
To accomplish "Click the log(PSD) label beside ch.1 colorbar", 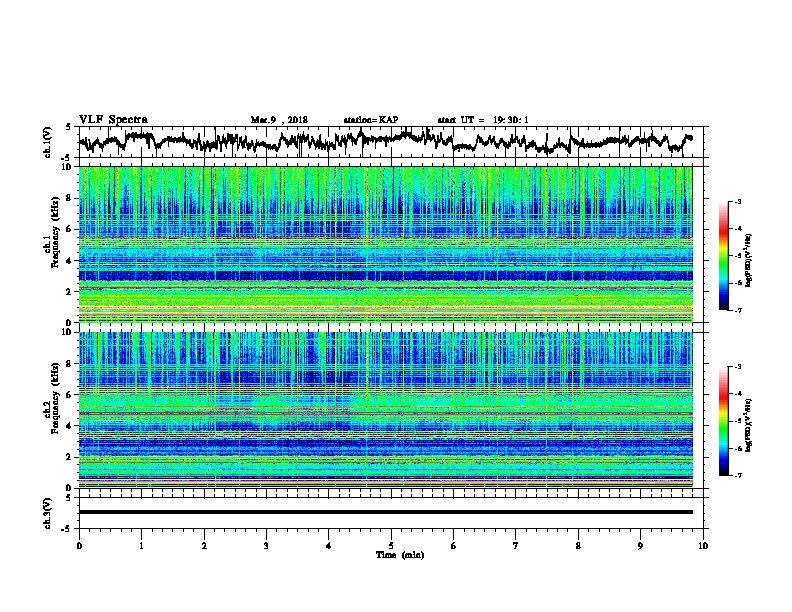I will pyautogui.click(x=749, y=261).
